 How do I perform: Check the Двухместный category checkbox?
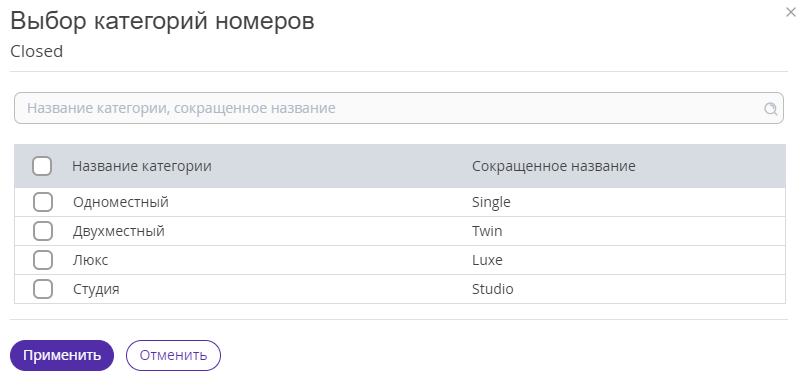pyautogui.click(x=43, y=231)
